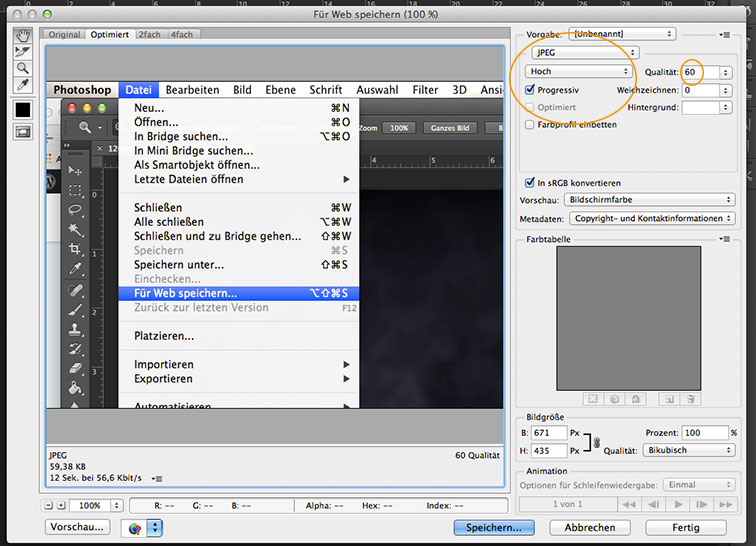Click the next frame animation button

[702, 504]
